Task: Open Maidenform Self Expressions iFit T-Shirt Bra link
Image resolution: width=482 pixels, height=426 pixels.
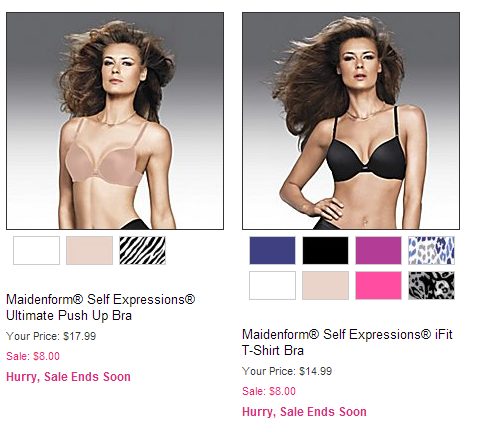Action: 347,342
